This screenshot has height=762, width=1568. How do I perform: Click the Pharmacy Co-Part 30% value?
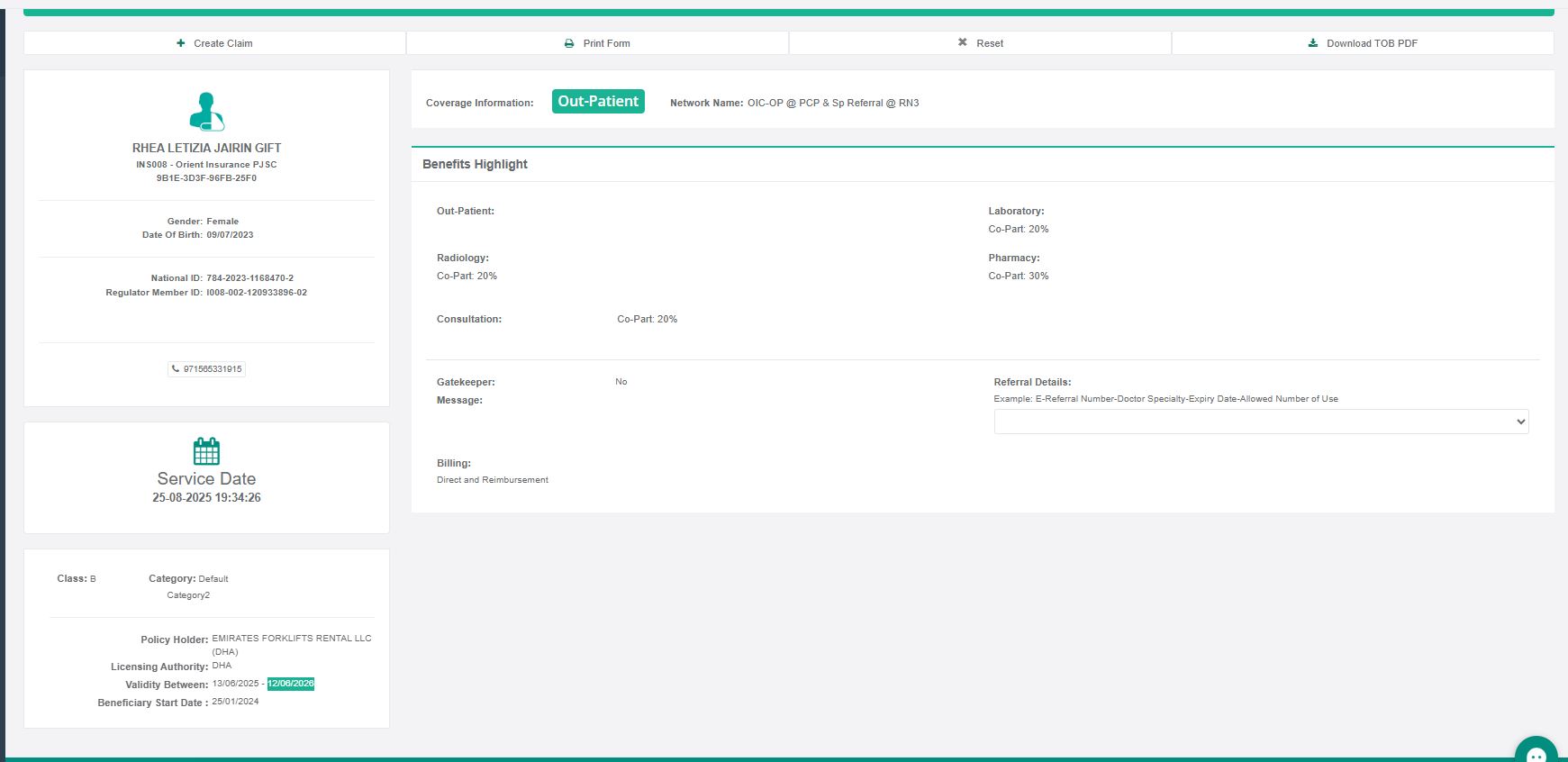point(1018,276)
